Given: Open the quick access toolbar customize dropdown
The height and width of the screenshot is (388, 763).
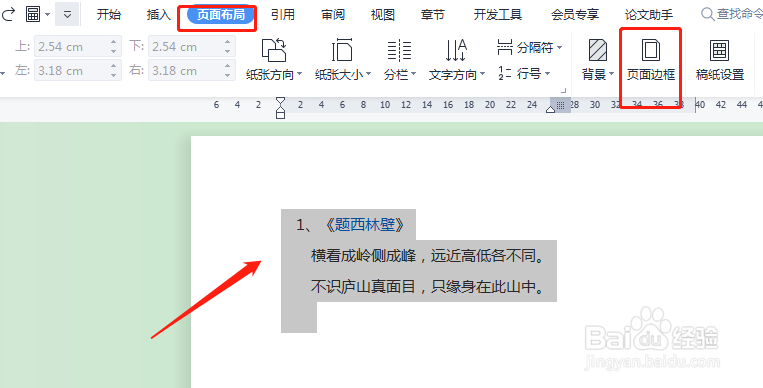Looking at the screenshot, I should (x=67, y=15).
